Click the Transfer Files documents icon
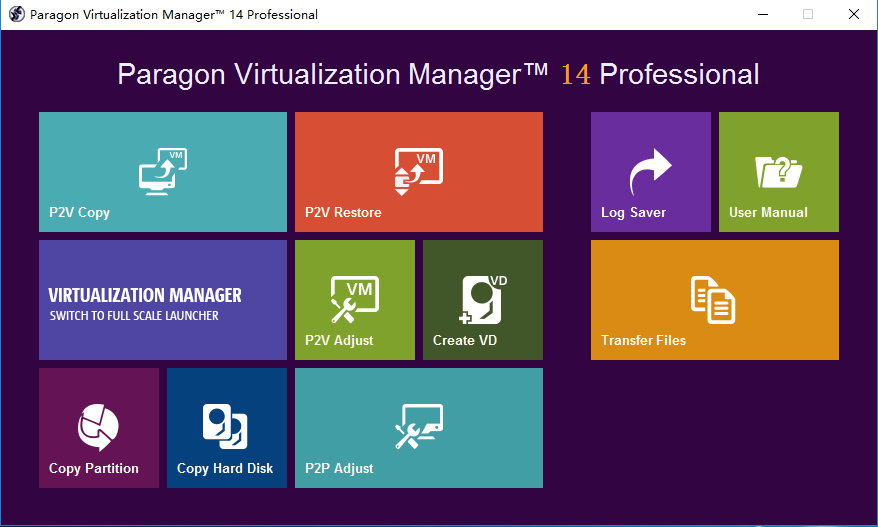The width and height of the screenshot is (878, 527). point(713,299)
